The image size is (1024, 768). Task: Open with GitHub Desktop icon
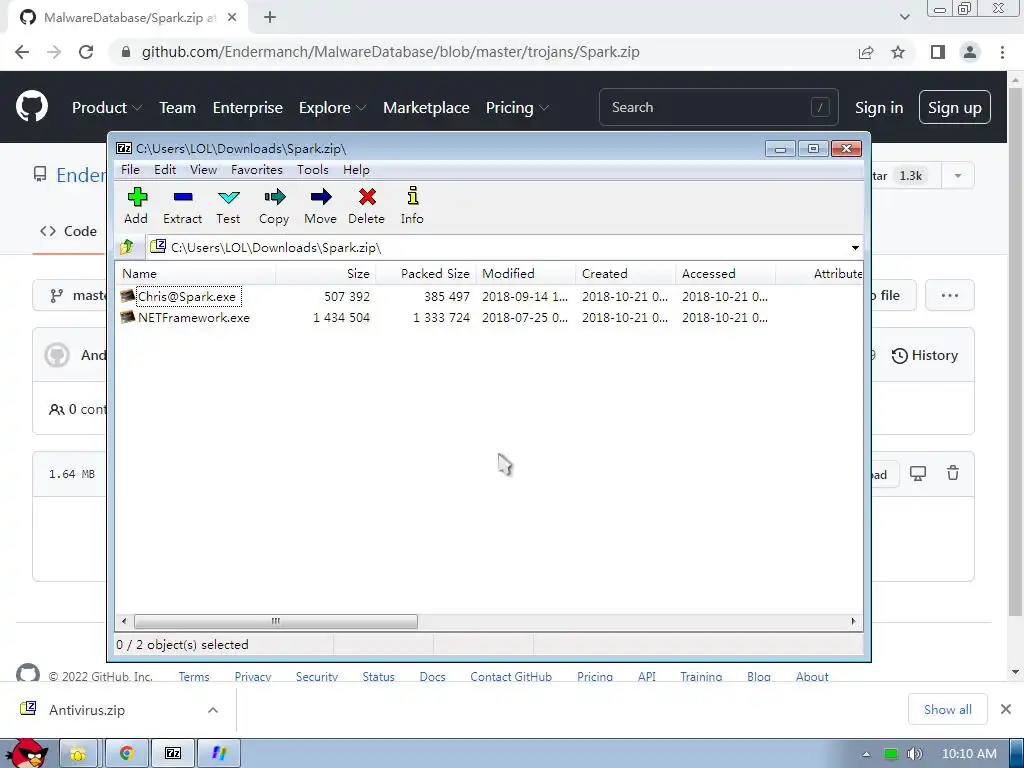(x=918, y=473)
